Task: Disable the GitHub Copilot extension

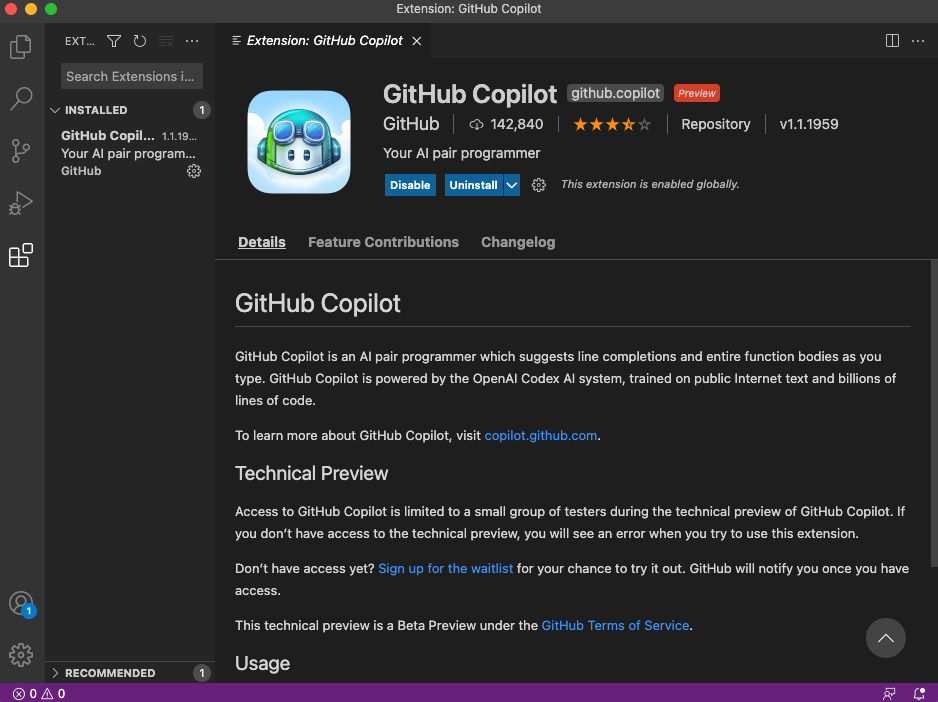Action: 410,185
